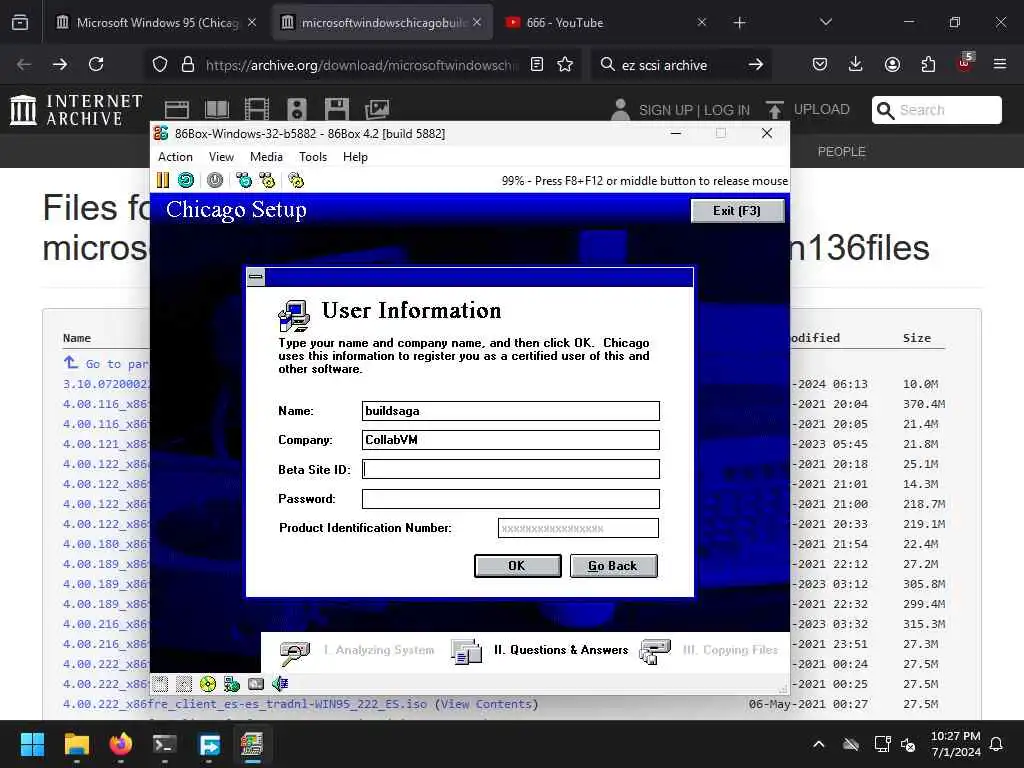Viewport: 1024px width, 768px height.
Task: Go forward in Firefox navigation
Action: click(59, 64)
